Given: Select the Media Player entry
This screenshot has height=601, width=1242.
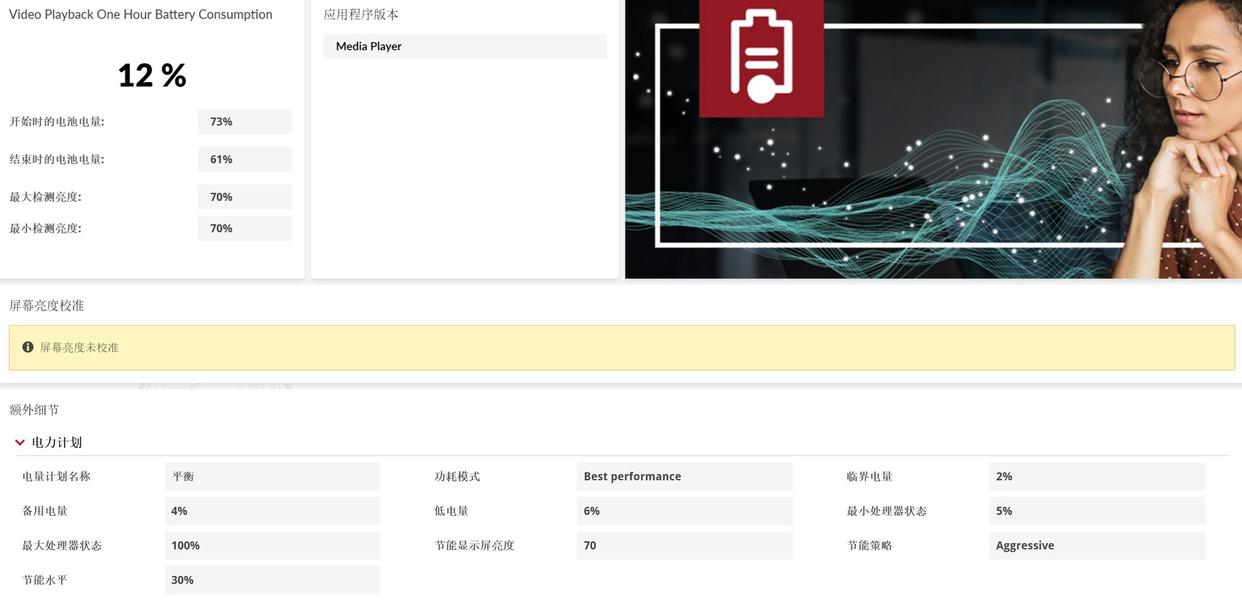Looking at the screenshot, I should click(464, 46).
